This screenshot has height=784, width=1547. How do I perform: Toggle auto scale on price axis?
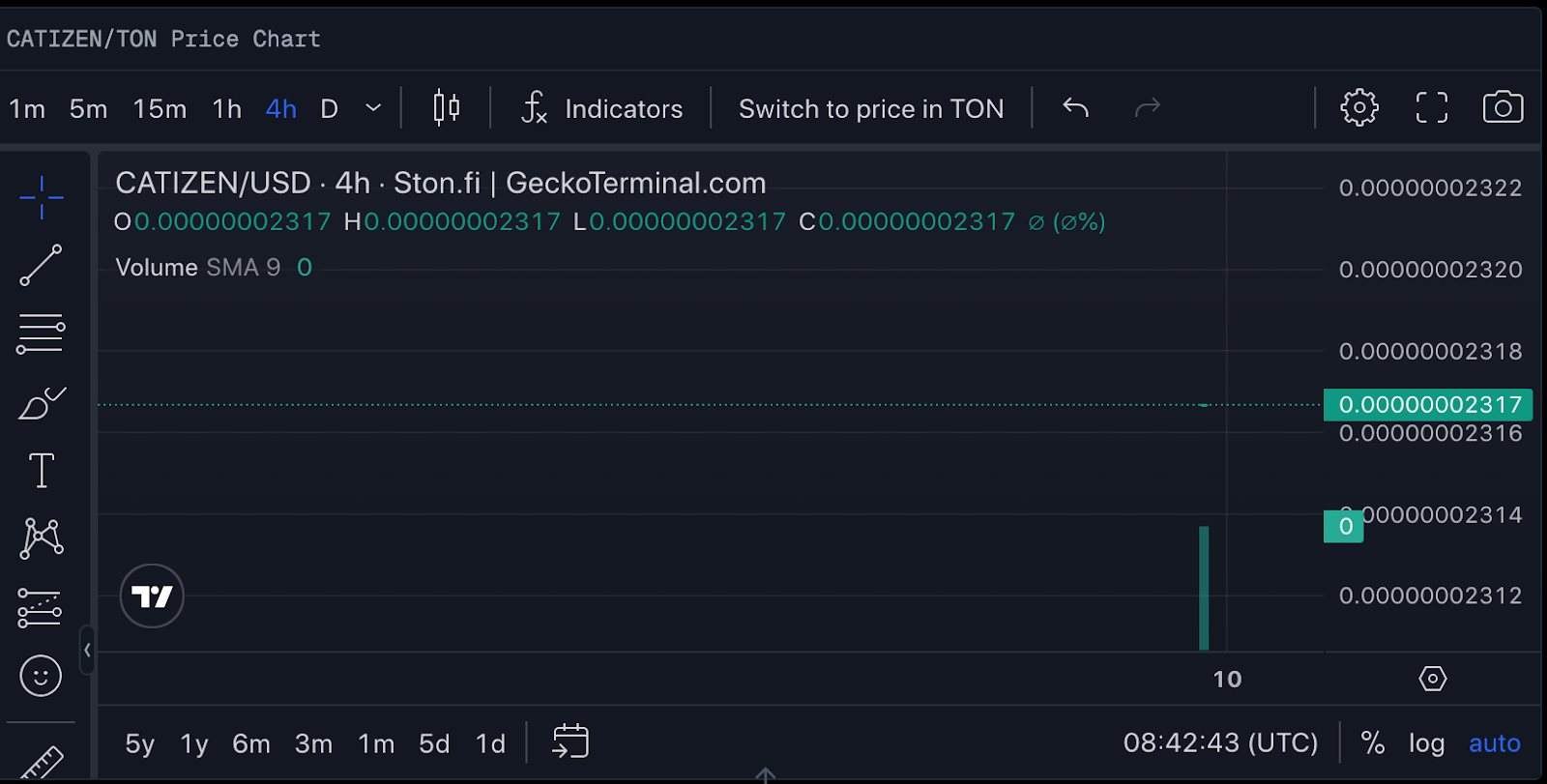click(x=1494, y=742)
